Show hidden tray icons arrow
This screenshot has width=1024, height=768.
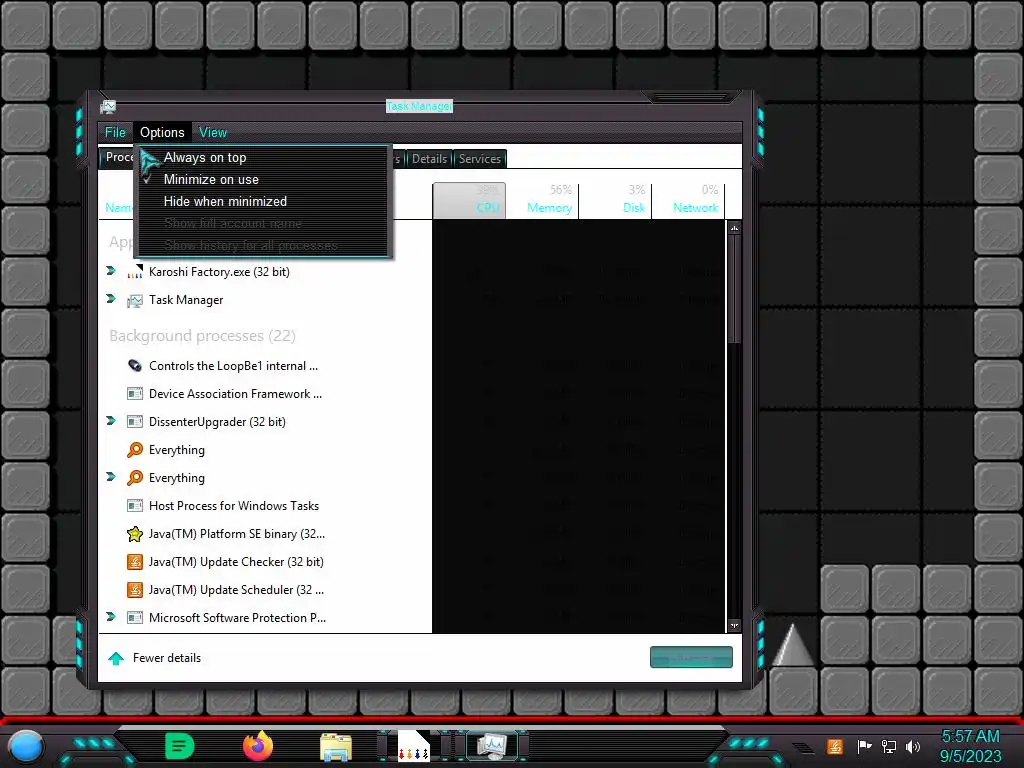point(804,748)
